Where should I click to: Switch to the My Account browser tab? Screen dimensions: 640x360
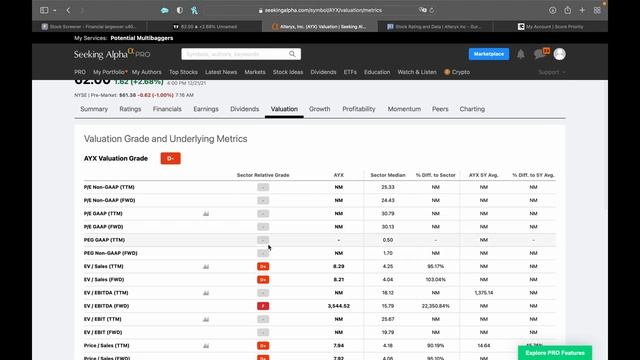coord(550,27)
